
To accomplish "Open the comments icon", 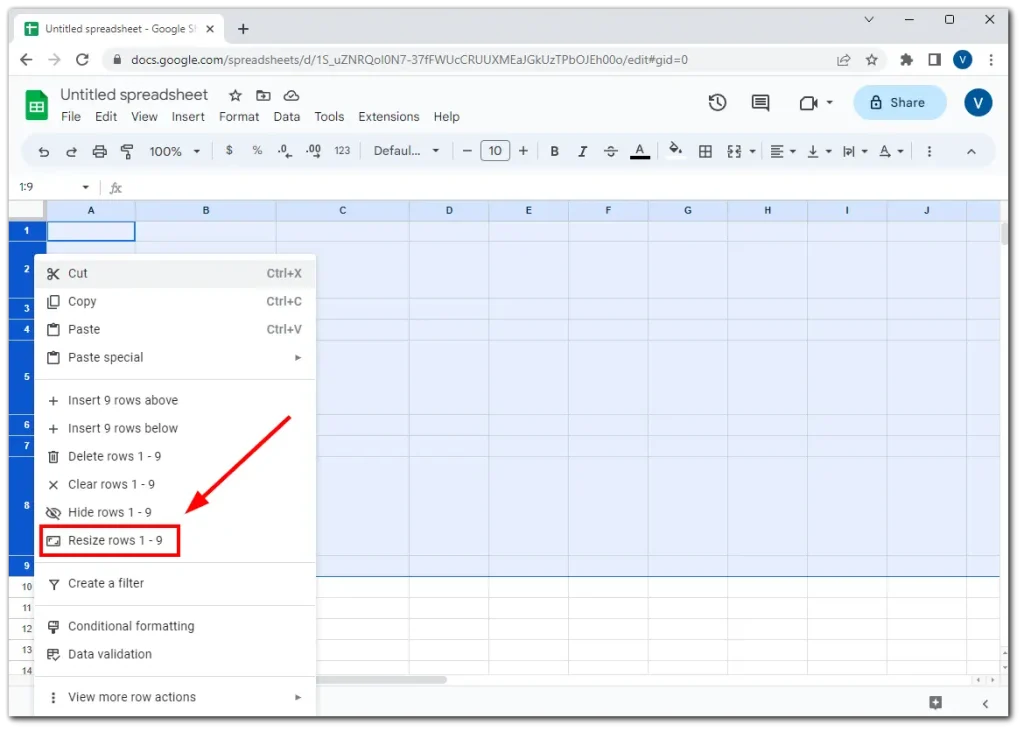I will 760,103.
